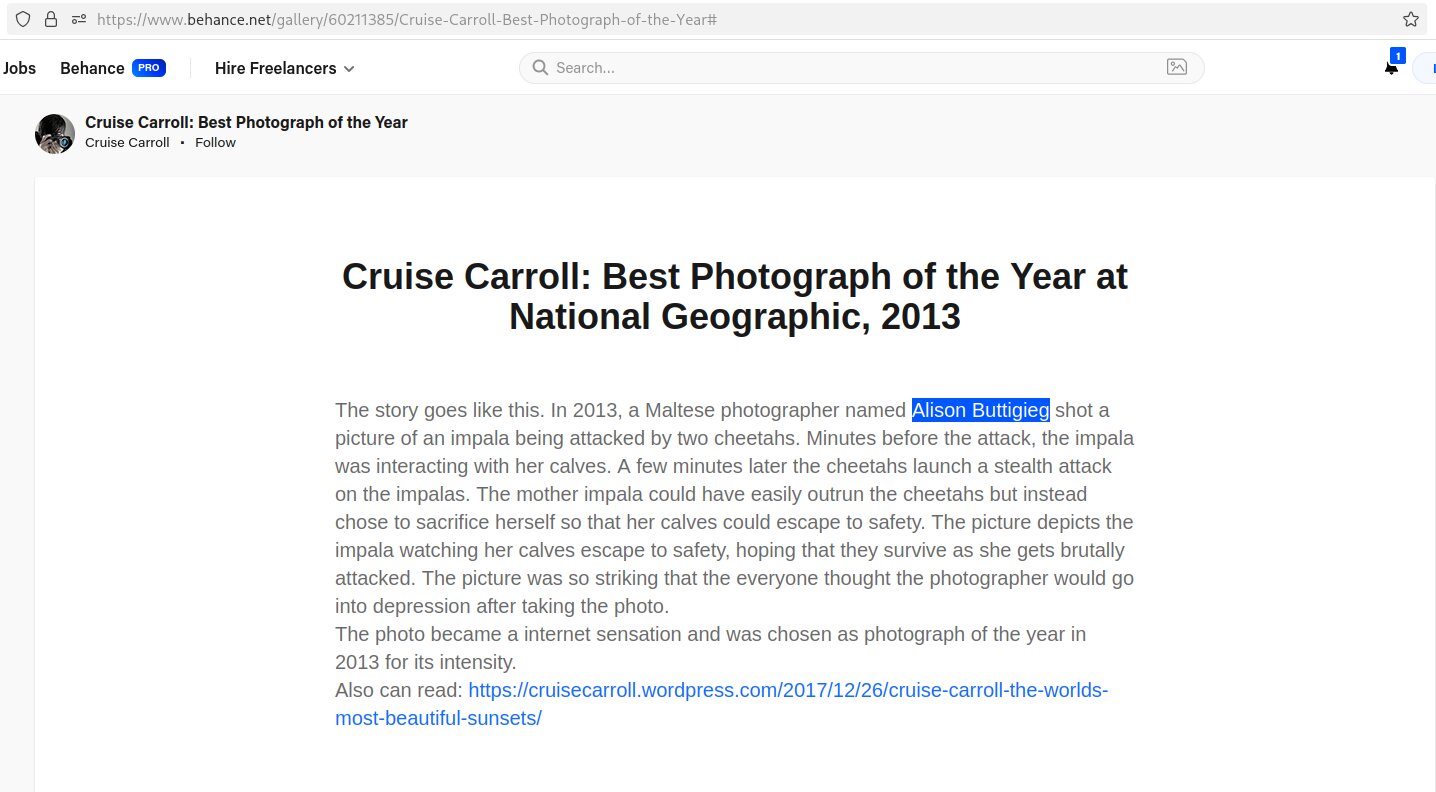Click the project title in header
1436x792 pixels.
246,122
